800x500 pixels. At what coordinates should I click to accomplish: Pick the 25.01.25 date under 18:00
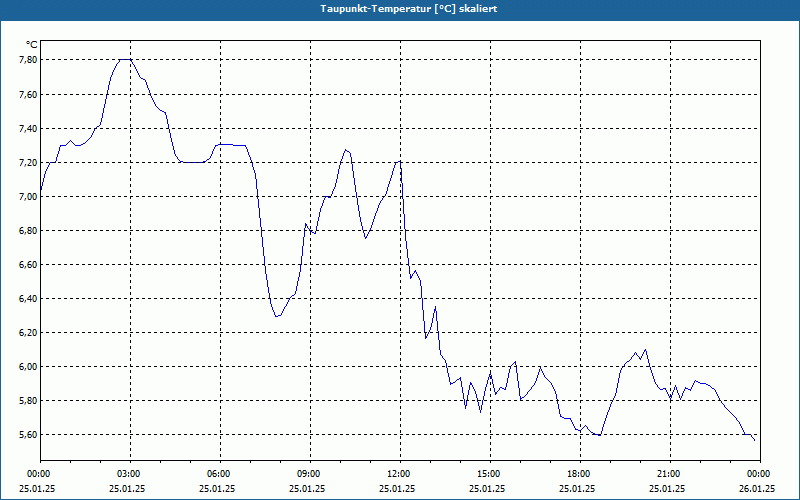tap(577, 488)
